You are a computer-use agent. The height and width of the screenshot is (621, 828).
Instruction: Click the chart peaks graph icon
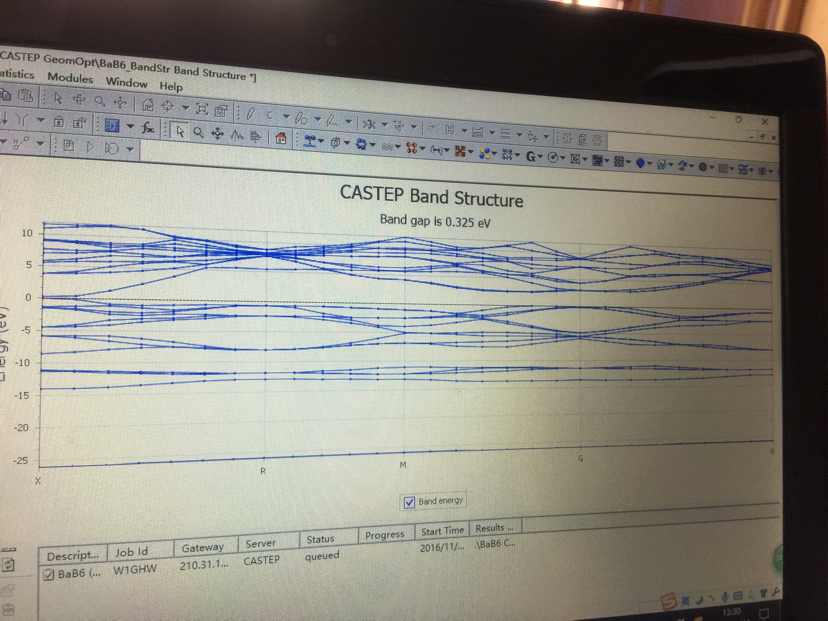click(x=237, y=135)
